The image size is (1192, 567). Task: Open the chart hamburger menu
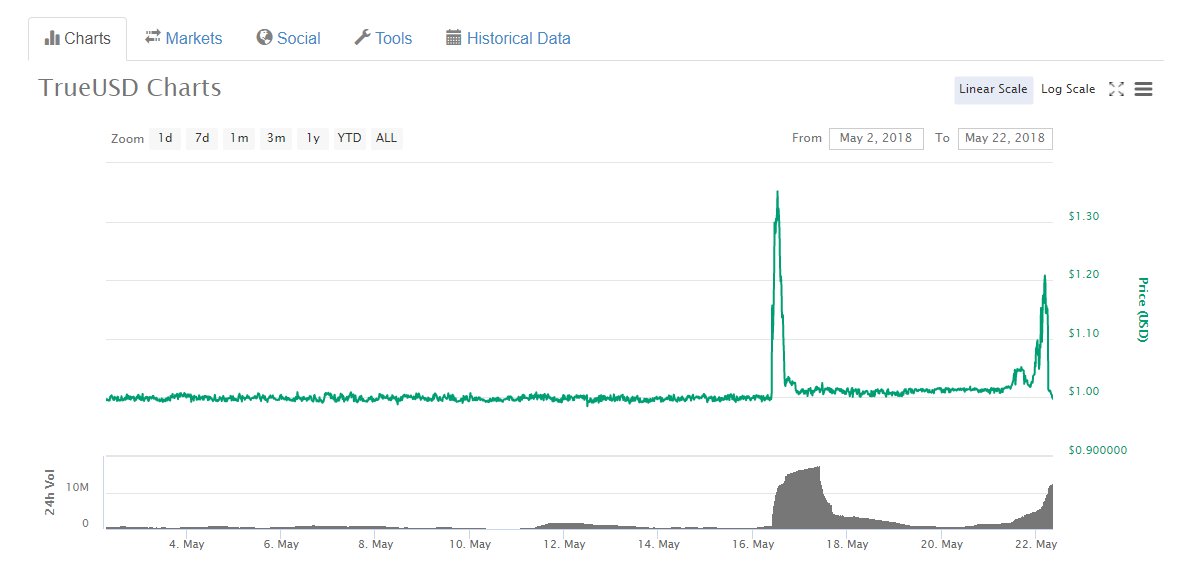point(1143,89)
